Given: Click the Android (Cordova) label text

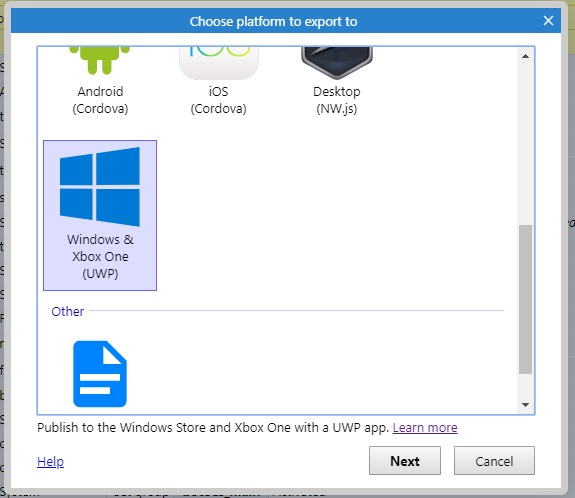Looking at the screenshot, I should click(100, 100).
